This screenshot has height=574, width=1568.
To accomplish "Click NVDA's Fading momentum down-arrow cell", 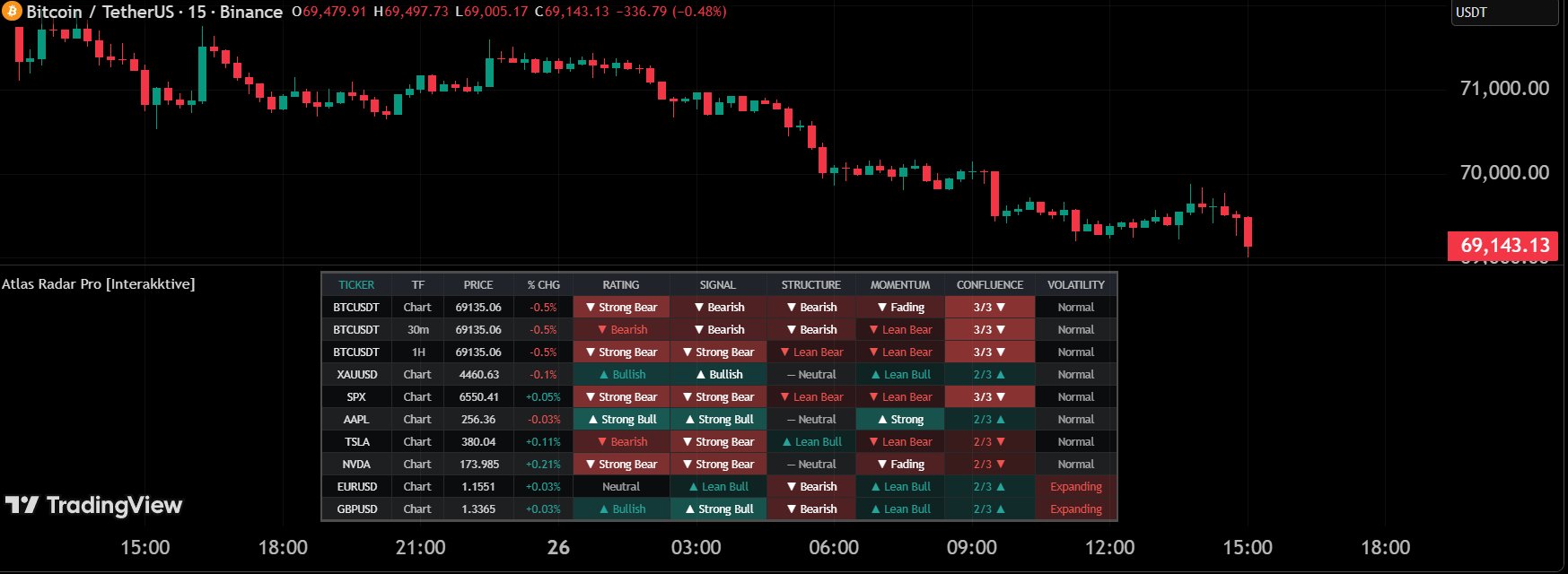I will coord(900,464).
